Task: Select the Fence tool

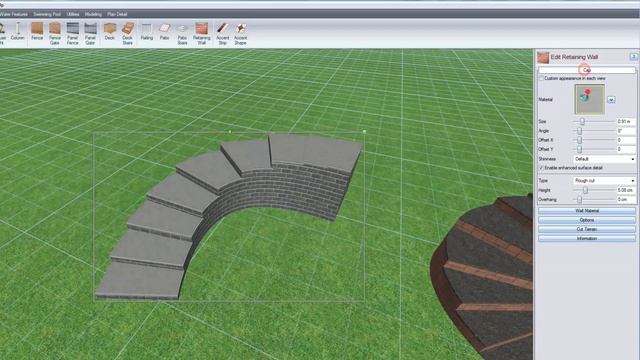Action: click(x=37, y=32)
